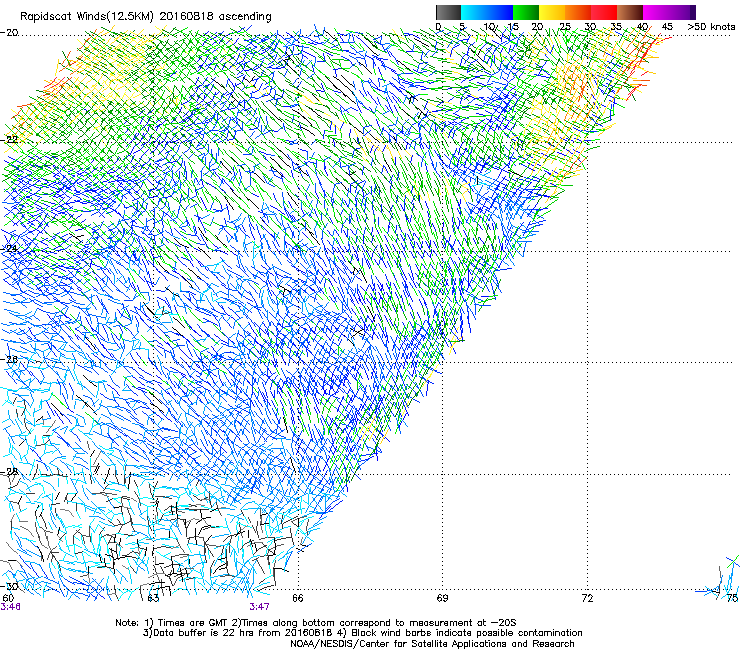This screenshot has height=650, width=740.
Task: Click the '-20' latitude label
Action: click(x=9, y=33)
